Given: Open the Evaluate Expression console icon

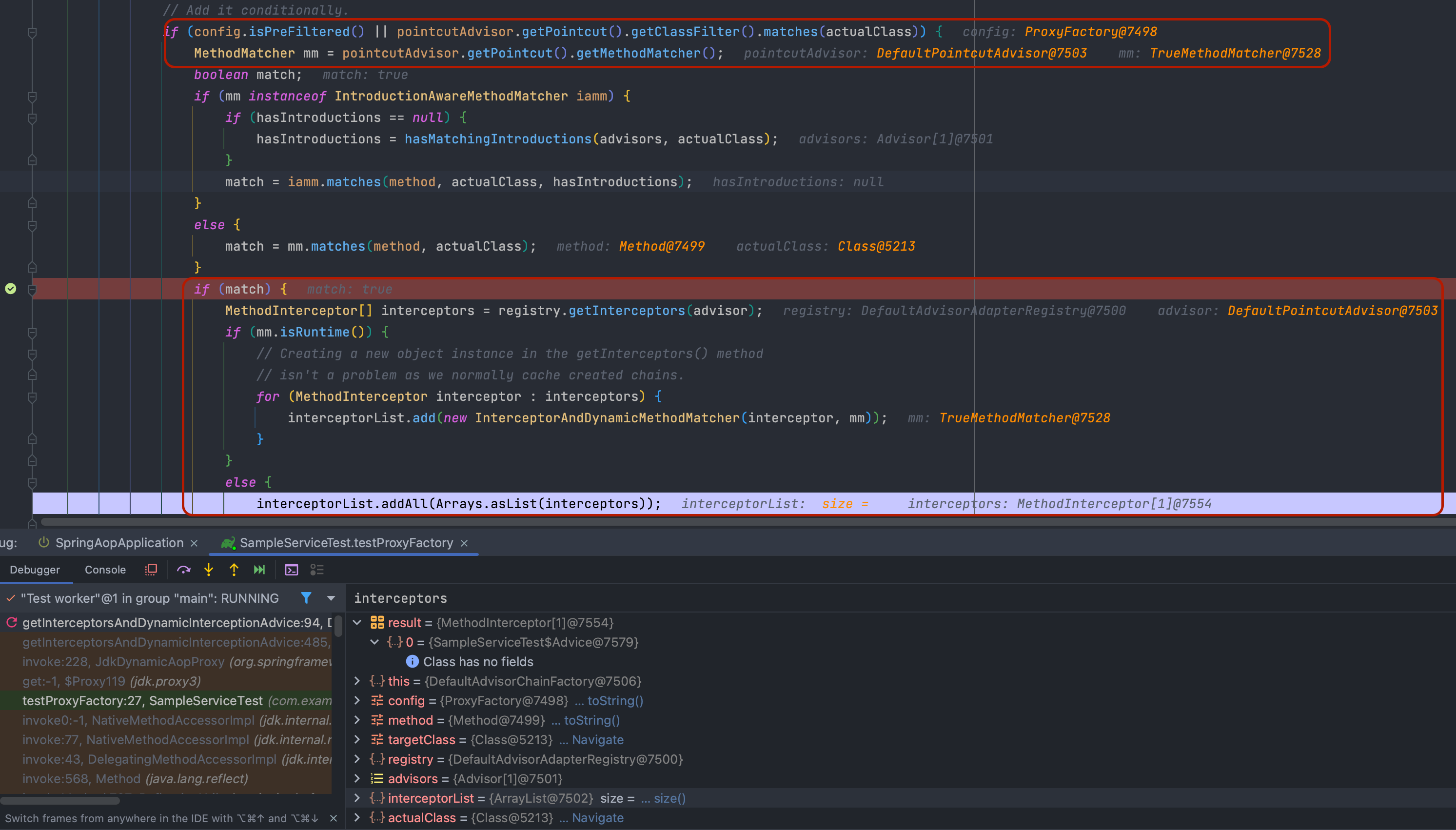Looking at the screenshot, I should point(291,570).
